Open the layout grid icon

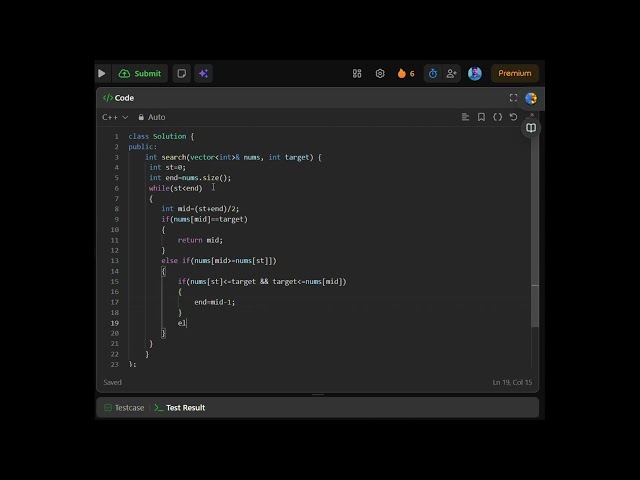(357, 73)
